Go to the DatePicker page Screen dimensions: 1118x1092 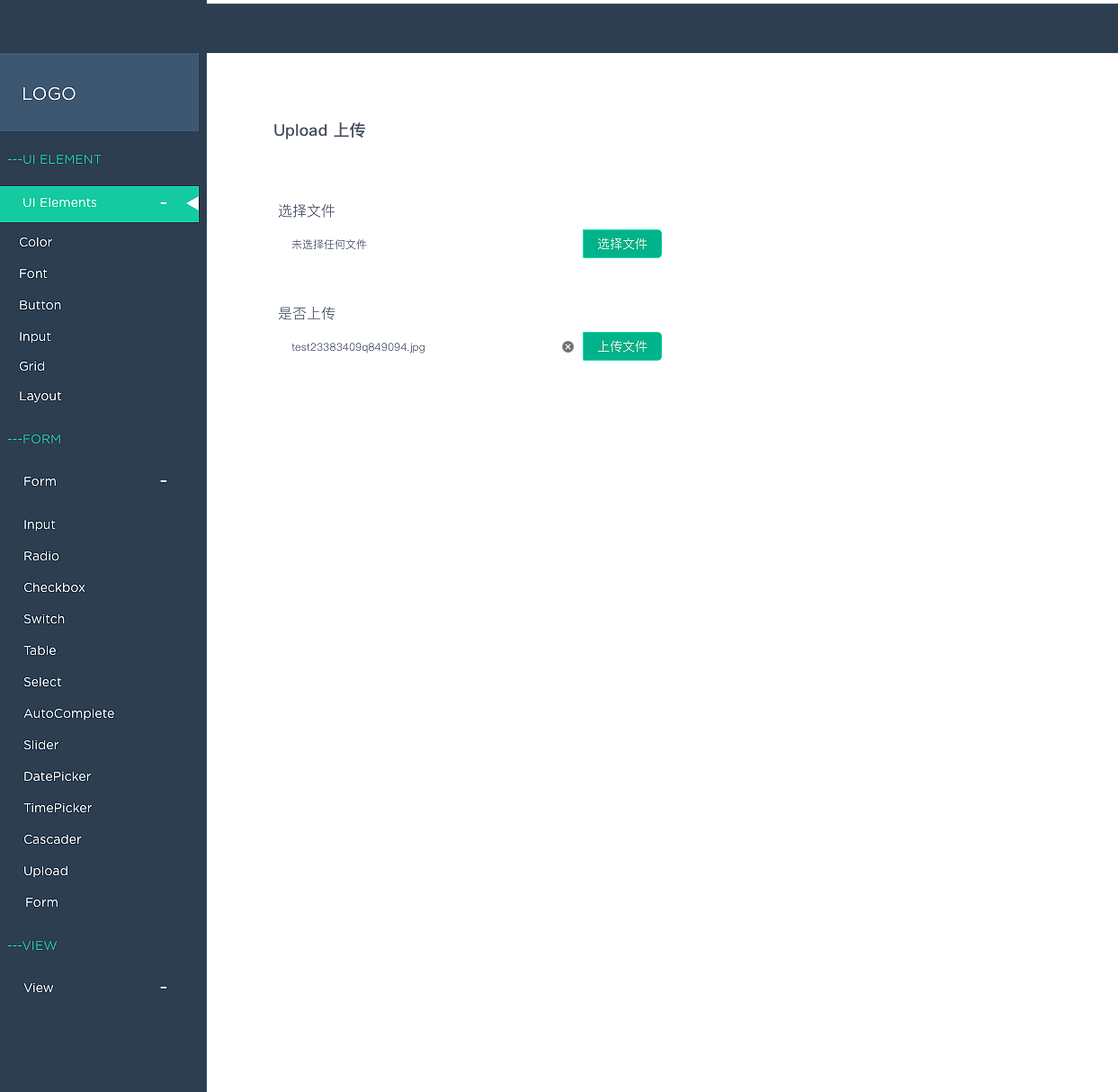click(x=58, y=776)
